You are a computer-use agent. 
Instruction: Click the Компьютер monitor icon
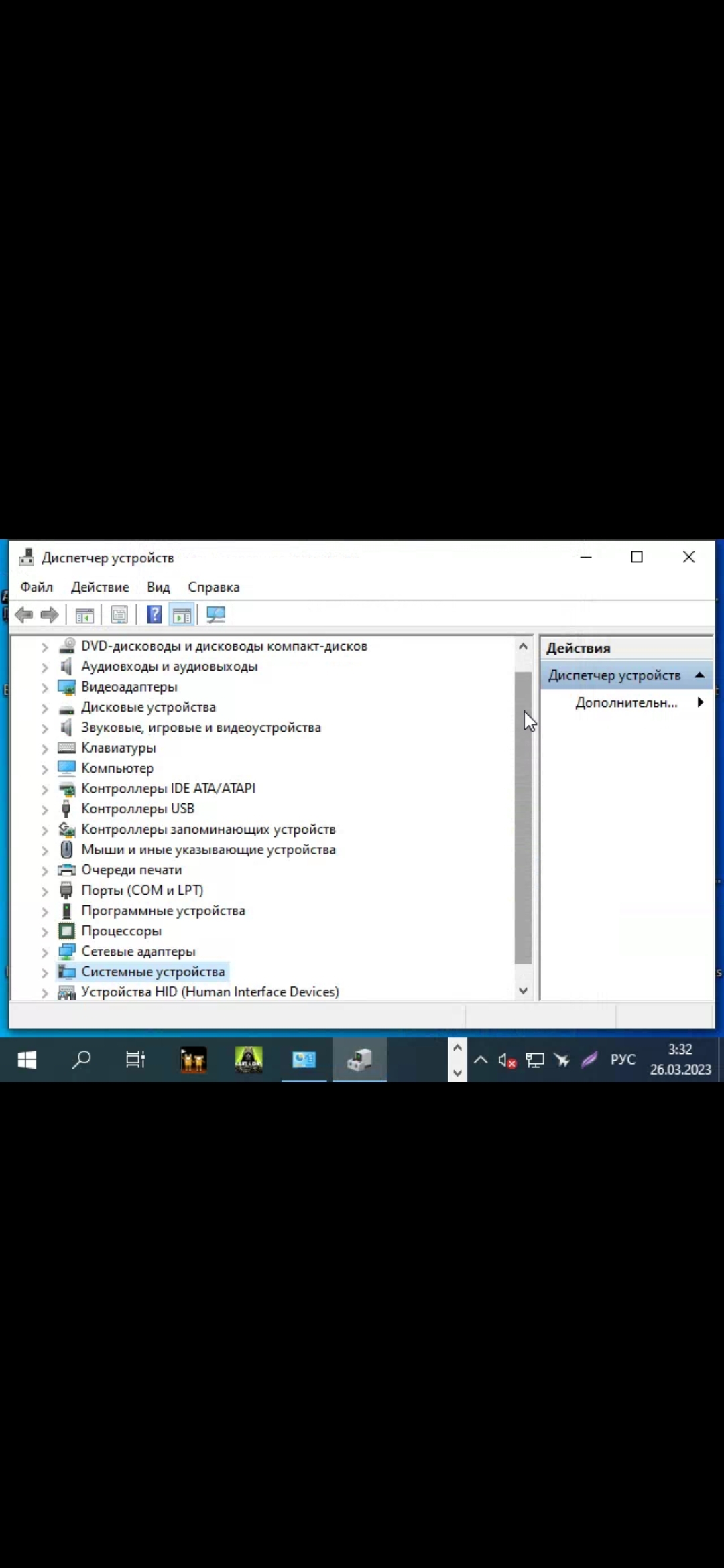(66, 768)
